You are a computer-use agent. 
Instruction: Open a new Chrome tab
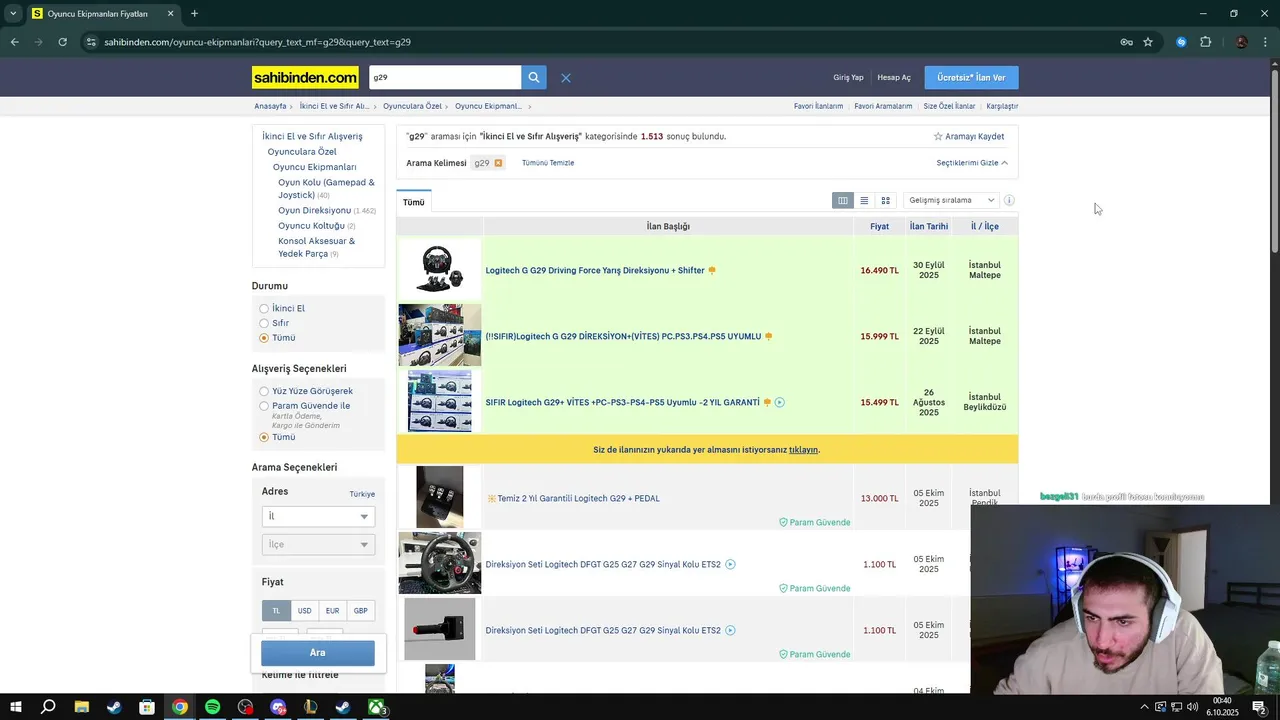pos(194,13)
